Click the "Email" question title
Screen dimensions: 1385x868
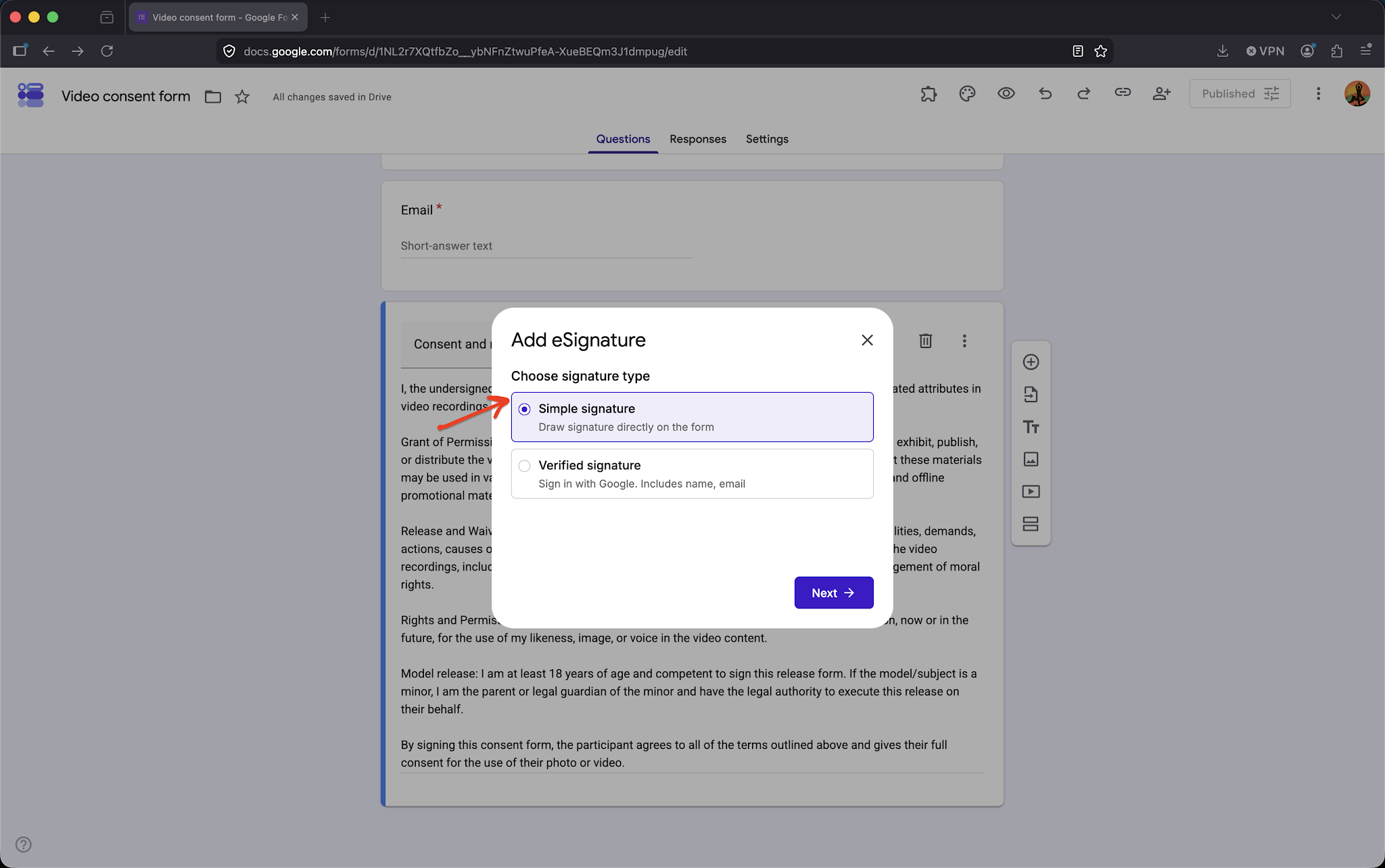417,210
